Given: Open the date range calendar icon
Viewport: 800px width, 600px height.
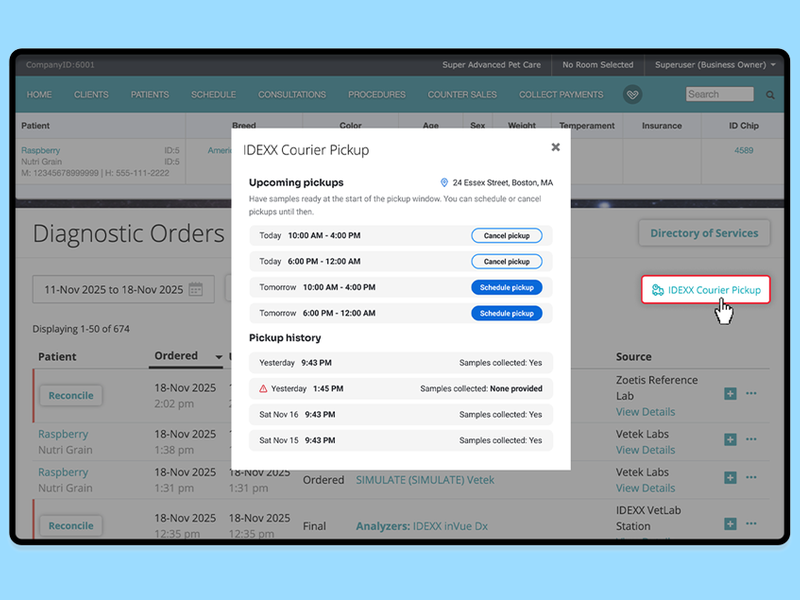Looking at the screenshot, I should [x=196, y=289].
